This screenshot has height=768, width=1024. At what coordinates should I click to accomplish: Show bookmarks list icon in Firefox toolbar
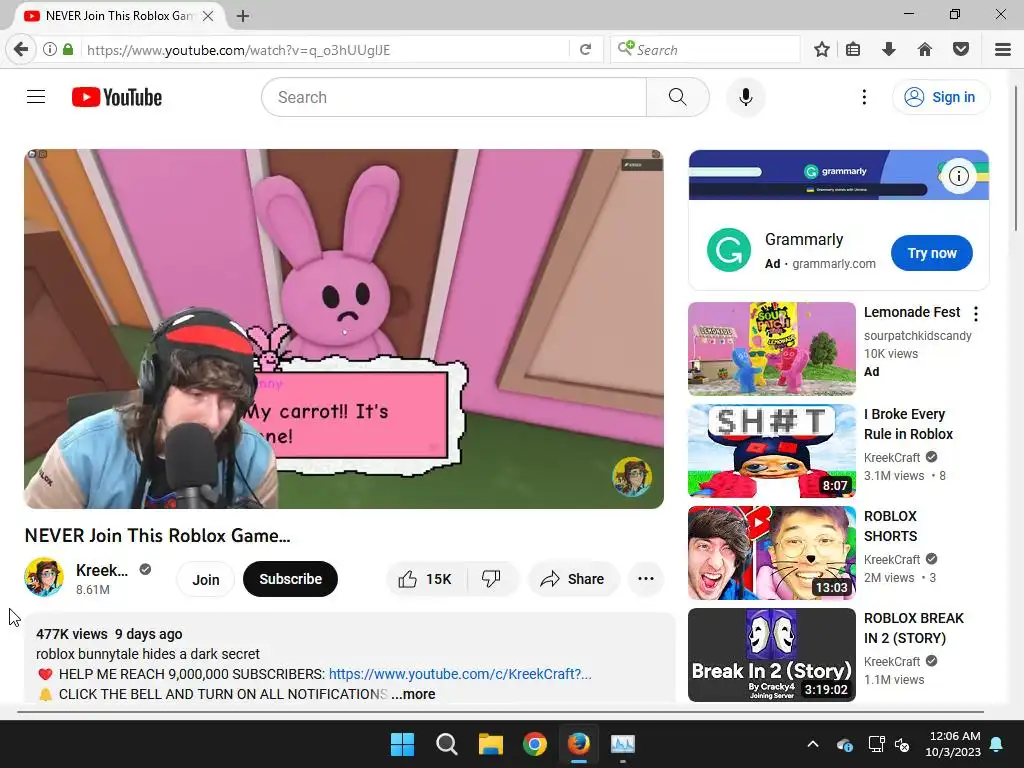tap(853, 50)
